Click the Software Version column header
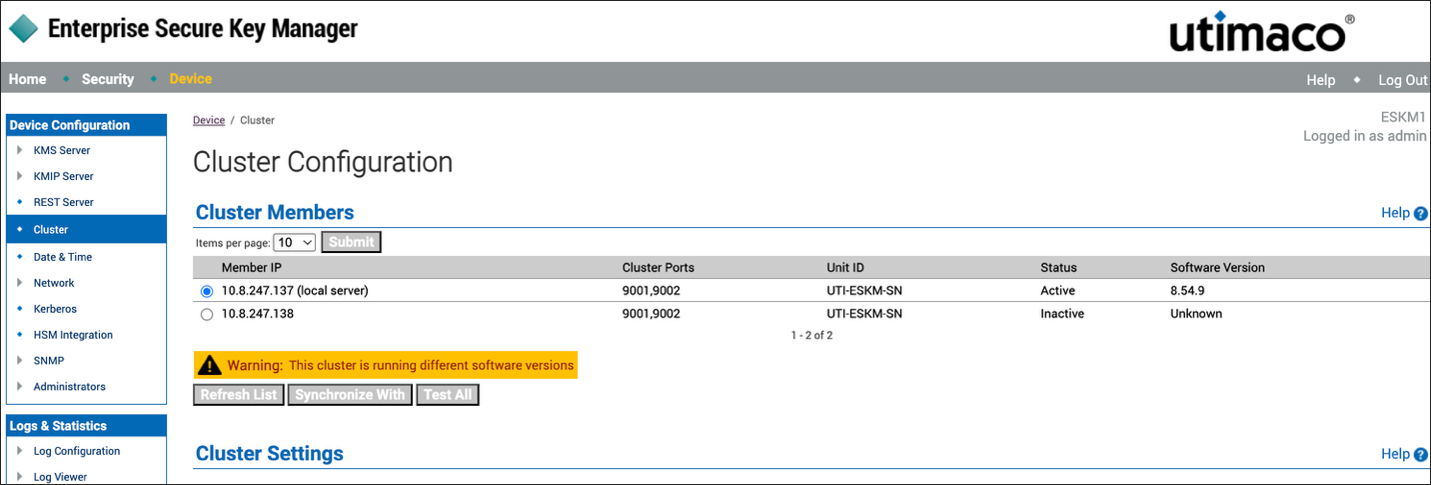This screenshot has width=1431, height=485. pos(1217,268)
